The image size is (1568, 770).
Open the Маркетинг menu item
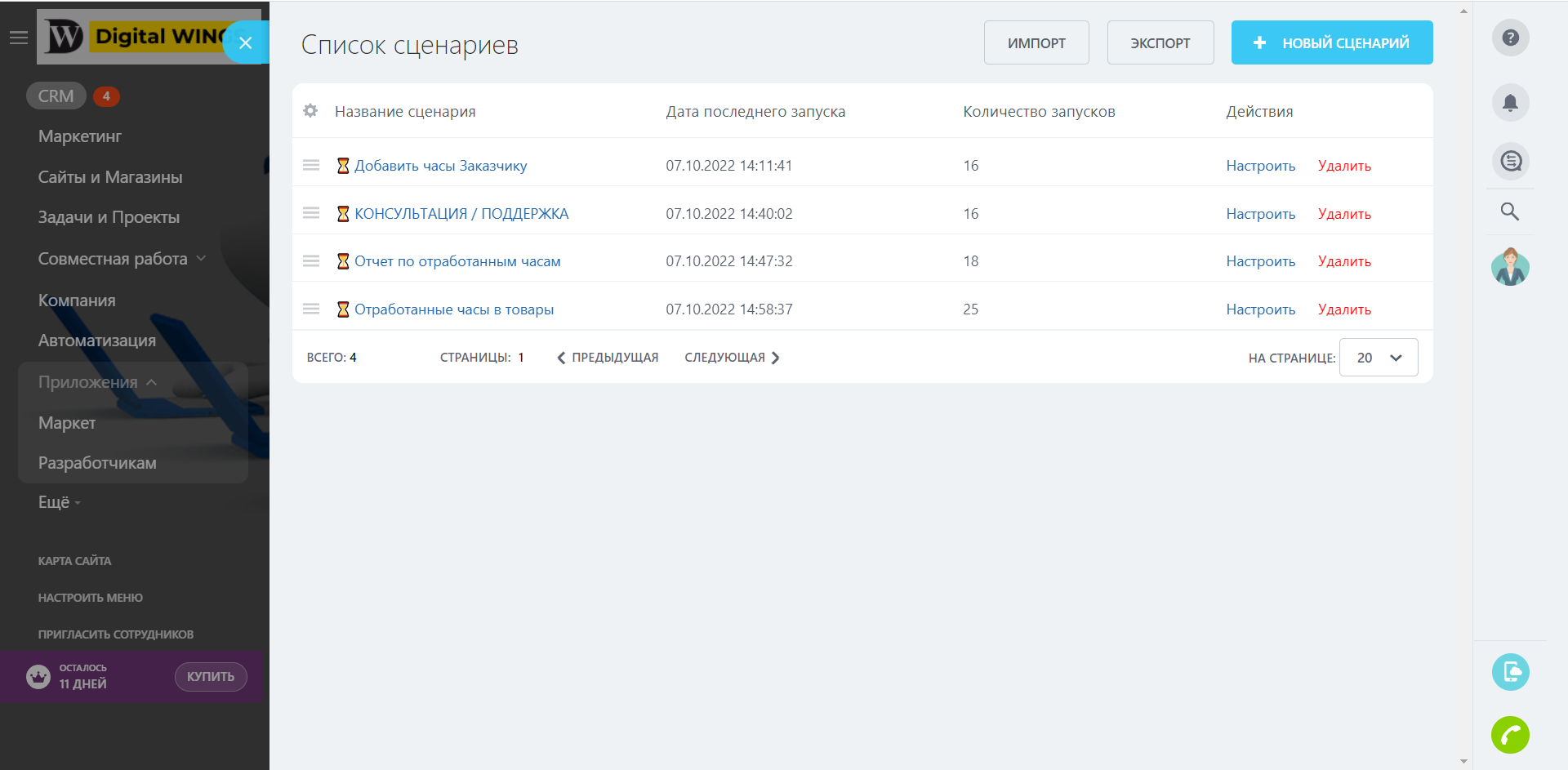[79, 136]
